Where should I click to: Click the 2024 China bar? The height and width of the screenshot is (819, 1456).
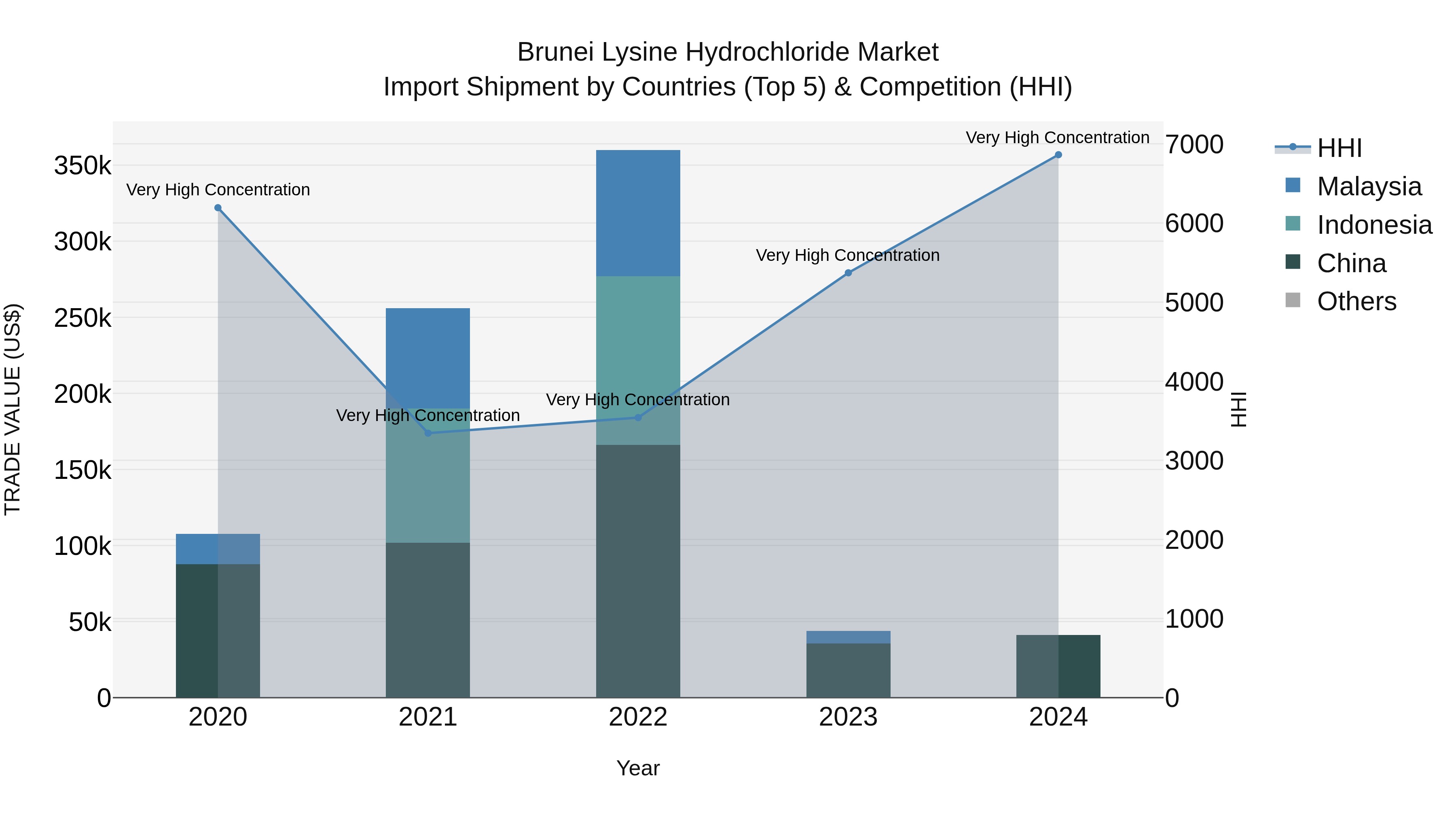1059,667
